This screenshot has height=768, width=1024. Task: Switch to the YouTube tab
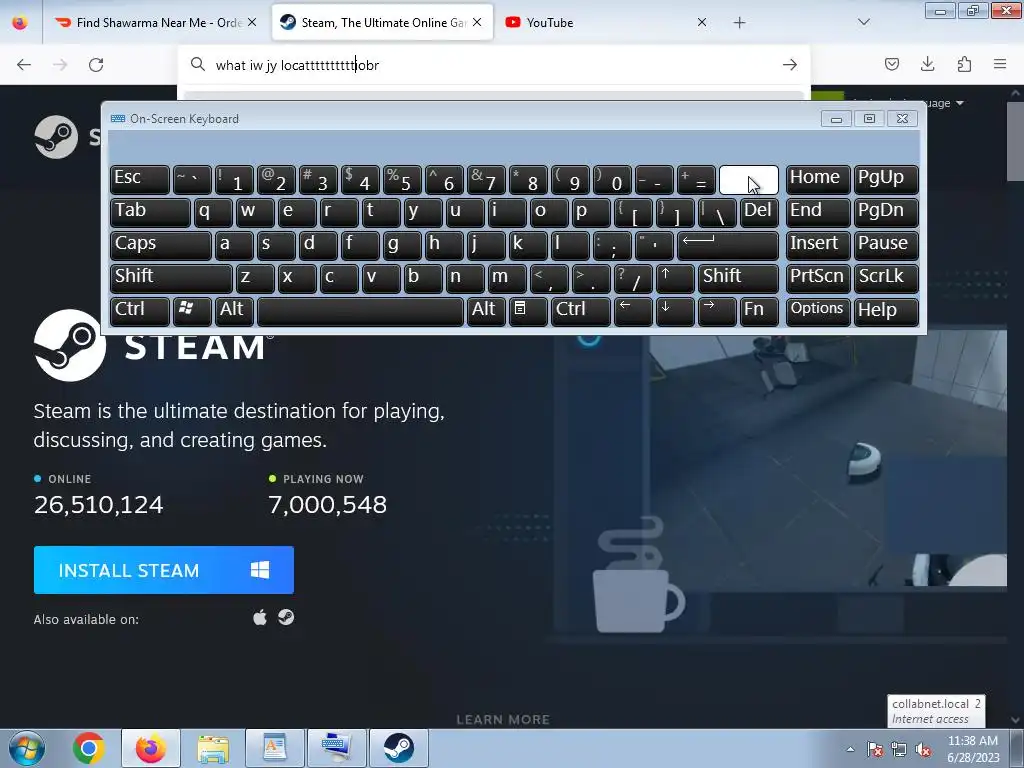pyautogui.click(x=607, y=22)
